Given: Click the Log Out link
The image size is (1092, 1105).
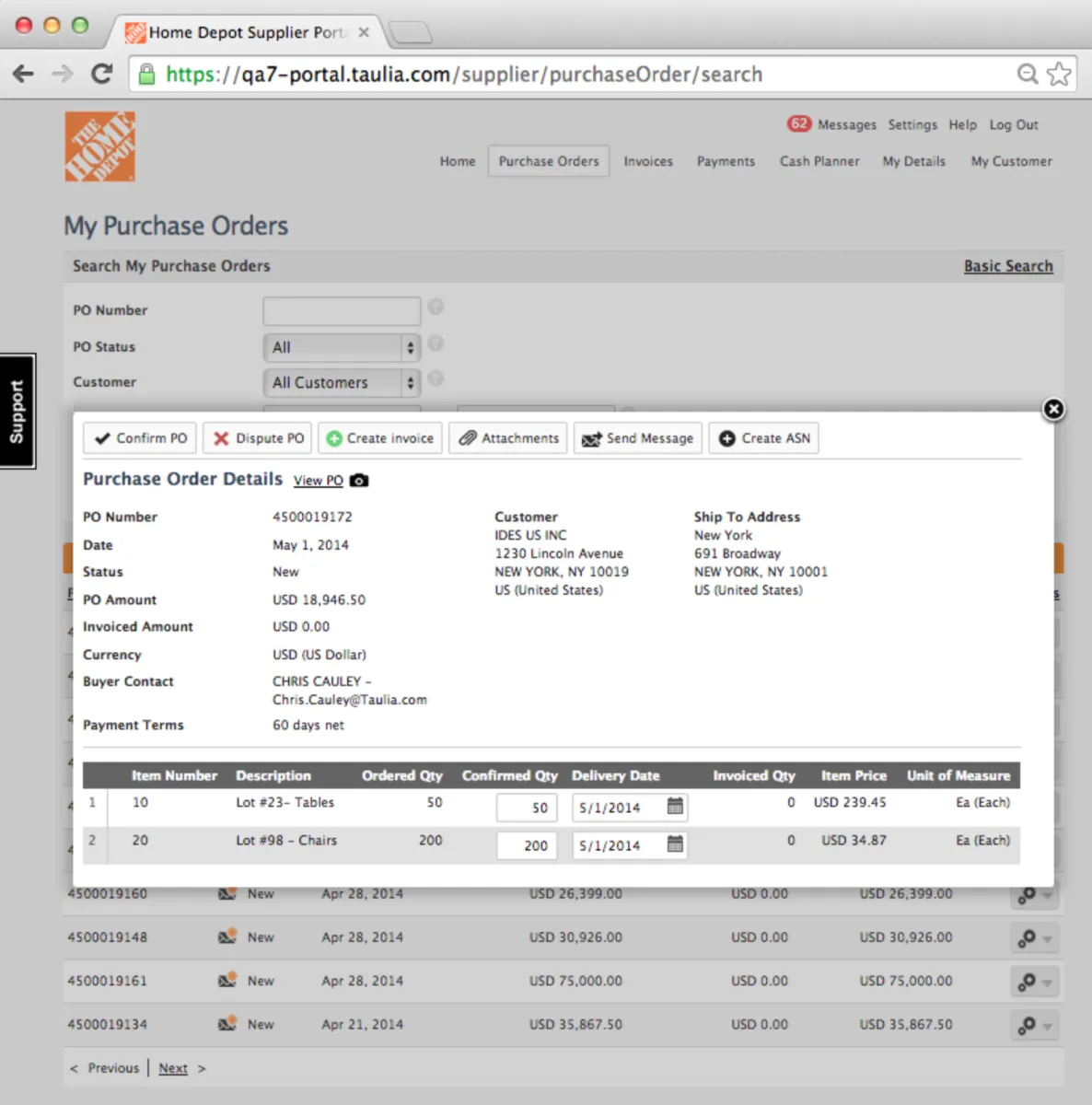Looking at the screenshot, I should coord(1014,124).
